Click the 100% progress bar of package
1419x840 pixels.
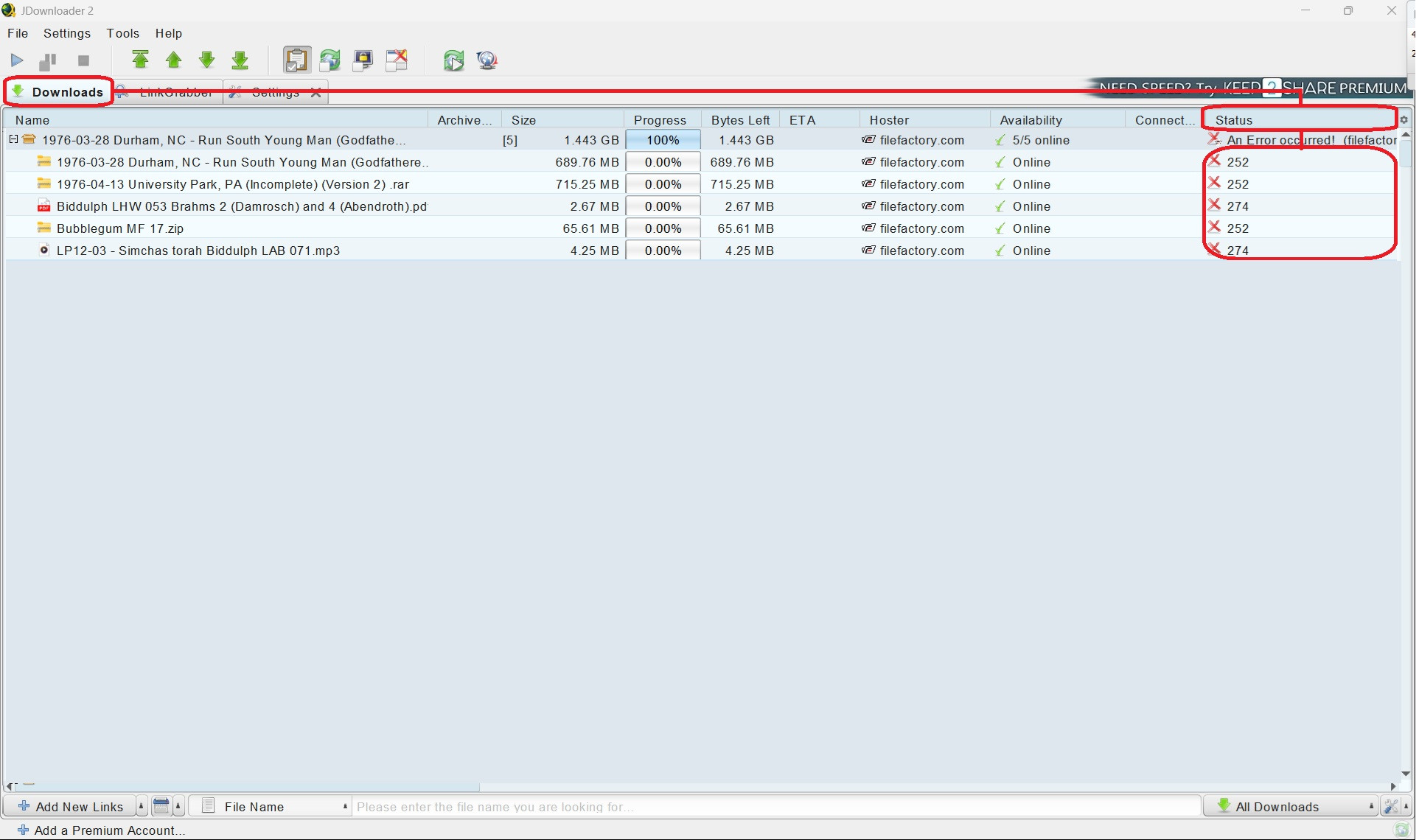(663, 140)
